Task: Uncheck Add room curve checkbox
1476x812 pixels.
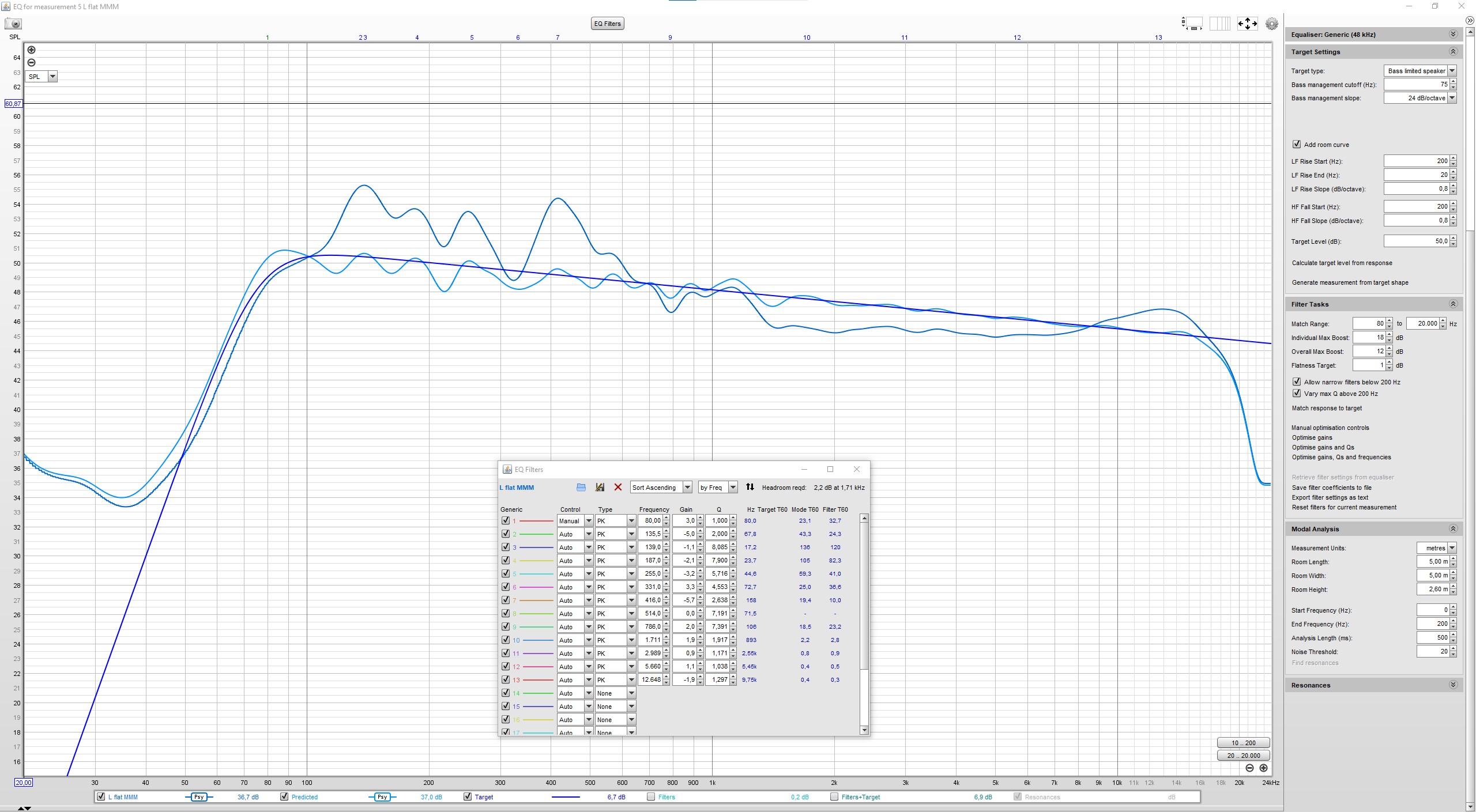Action: pyautogui.click(x=1297, y=145)
